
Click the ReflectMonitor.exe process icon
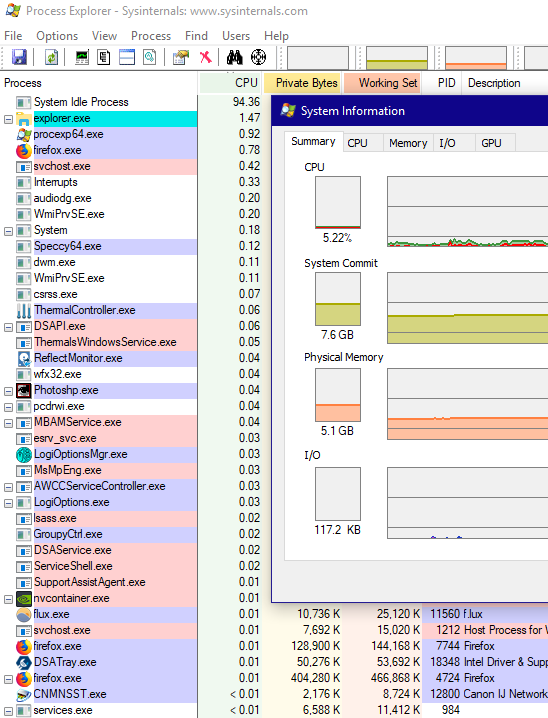(23, 359)
